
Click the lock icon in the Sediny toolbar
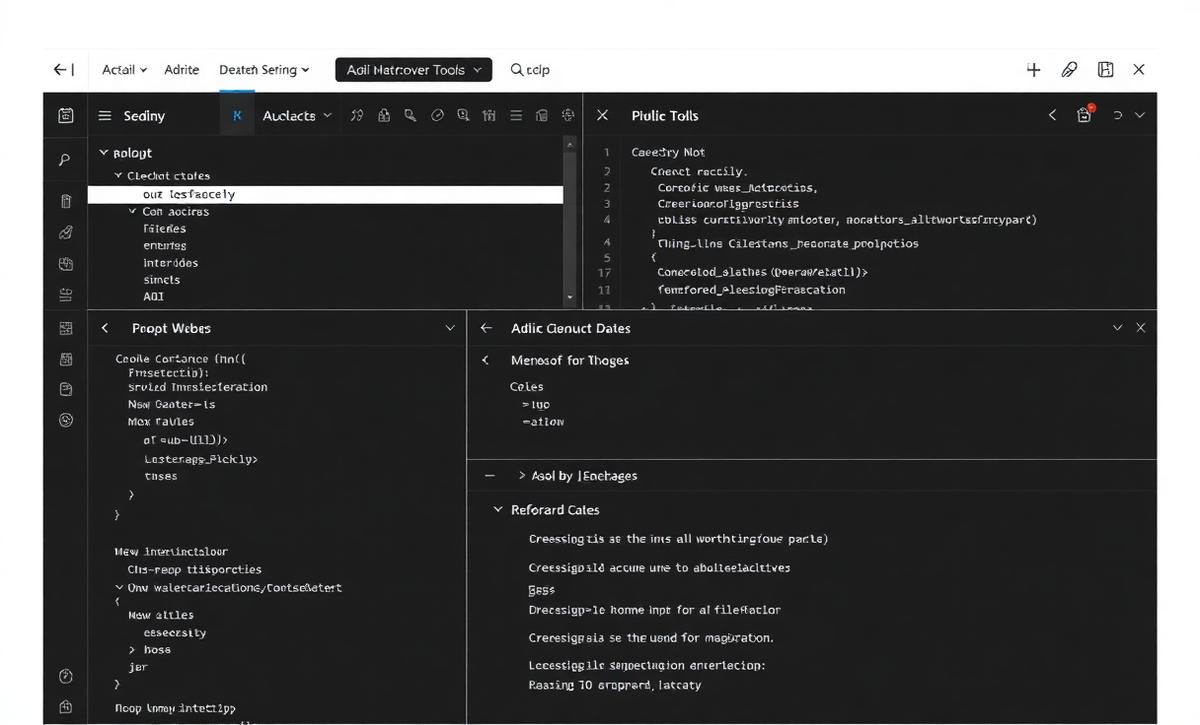pos(384,116)
